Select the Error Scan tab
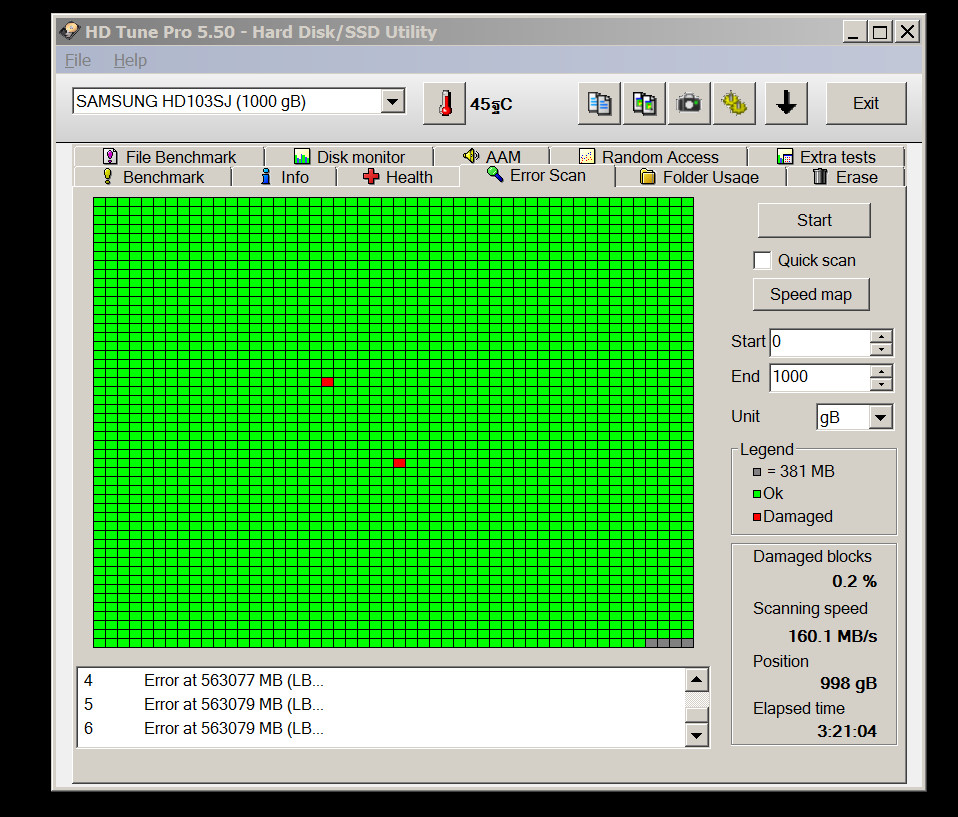This screenshot has width=958, height=817. click(x=536, y=176)
